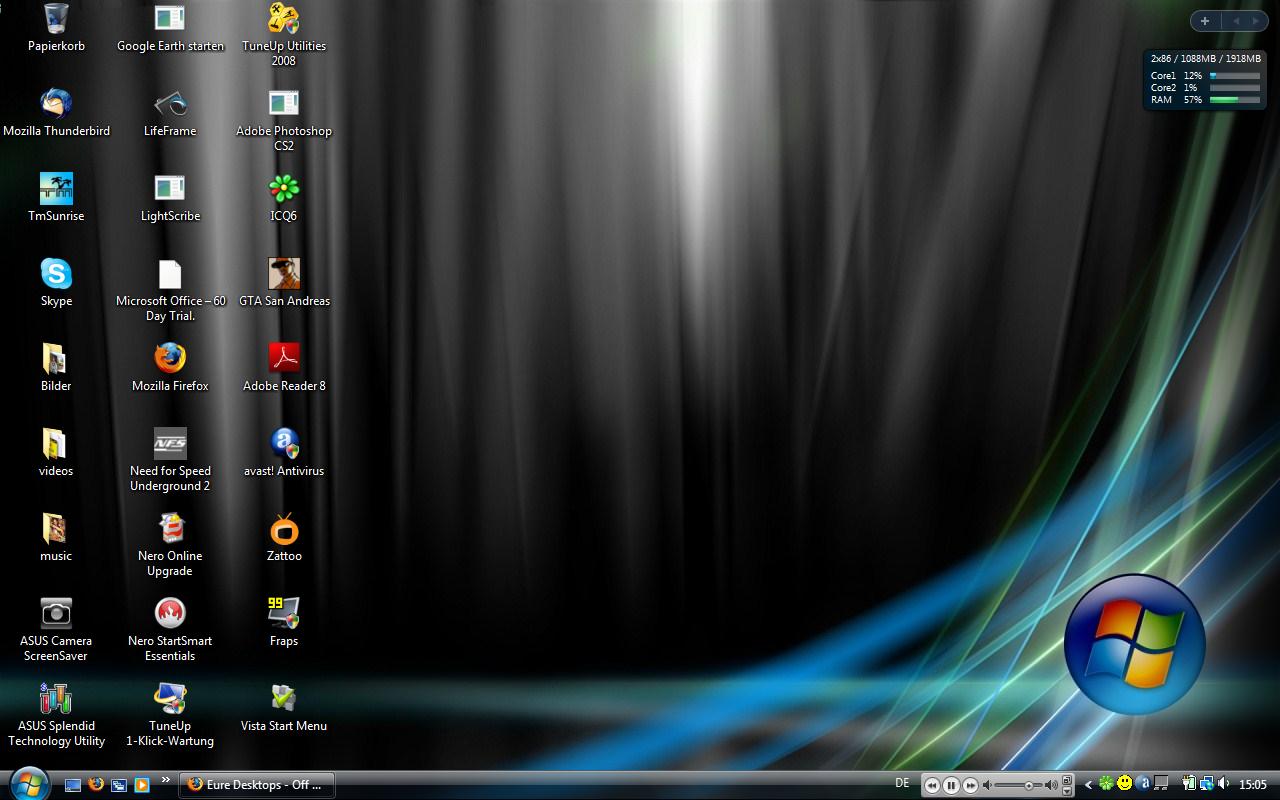
Task: Go to next sidebar gadgets page
Action: (1256, 21)
